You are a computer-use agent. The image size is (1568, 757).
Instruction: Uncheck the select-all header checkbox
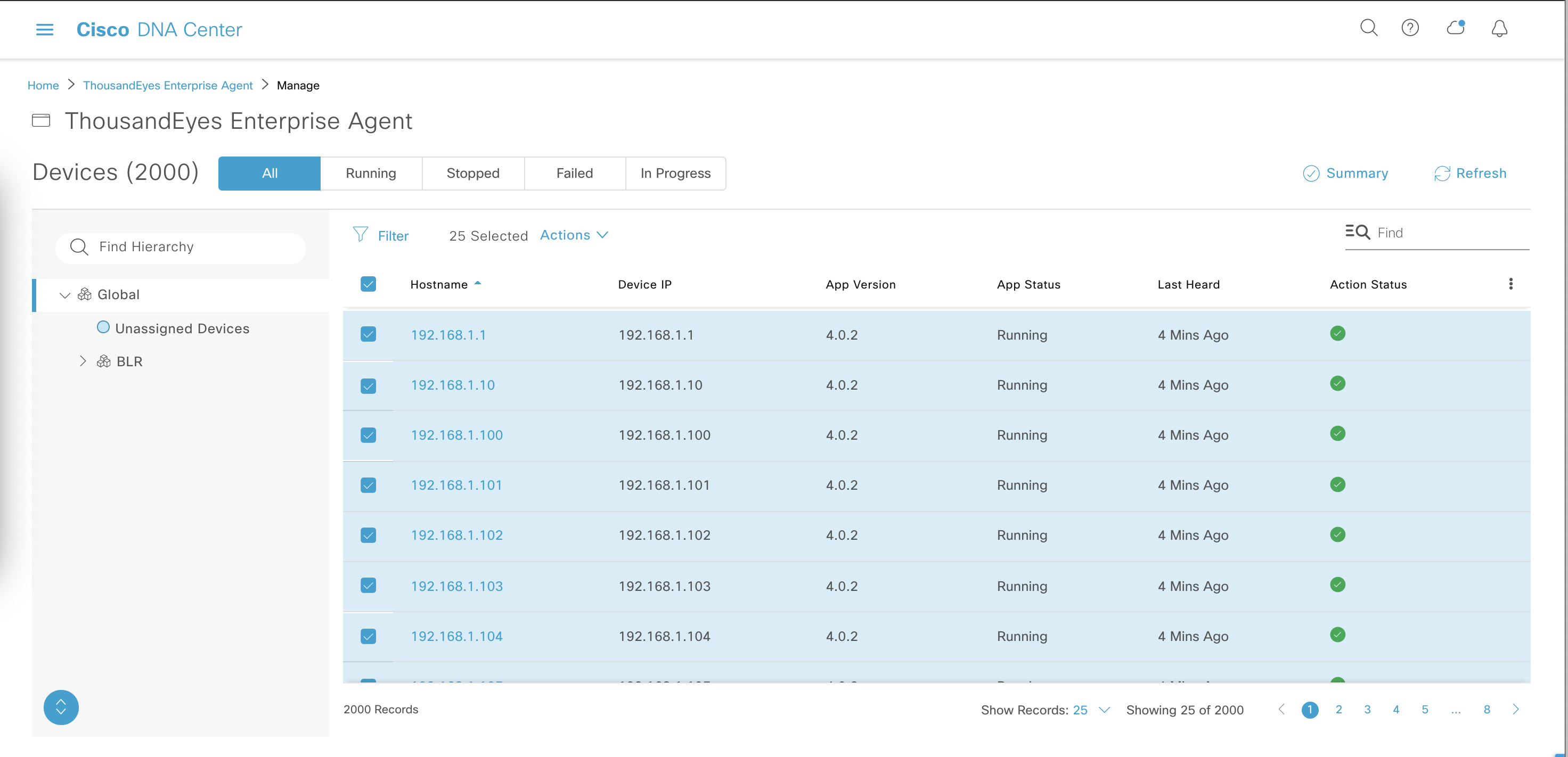tap(368, 284)
